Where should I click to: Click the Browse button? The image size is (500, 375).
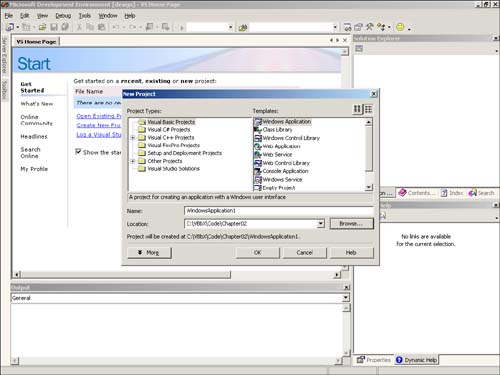(351, 224)
